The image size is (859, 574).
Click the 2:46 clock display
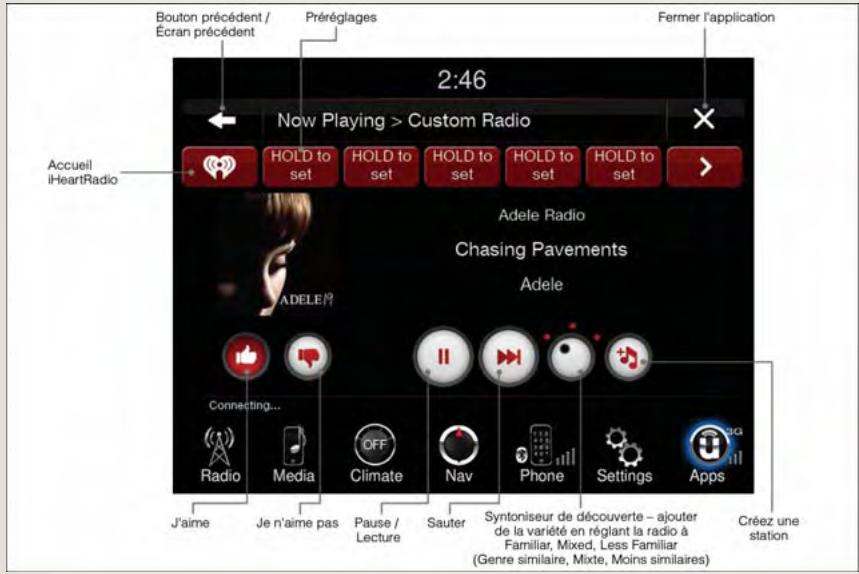tap(461, 80)
